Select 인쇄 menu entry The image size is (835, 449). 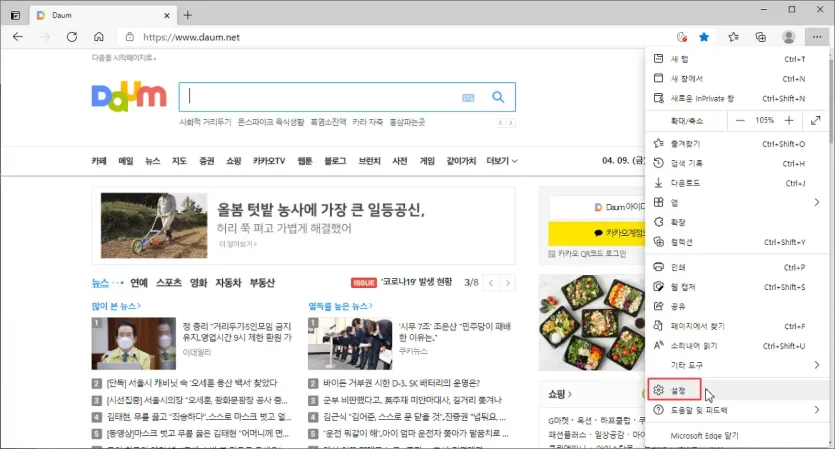click(737, 267)
